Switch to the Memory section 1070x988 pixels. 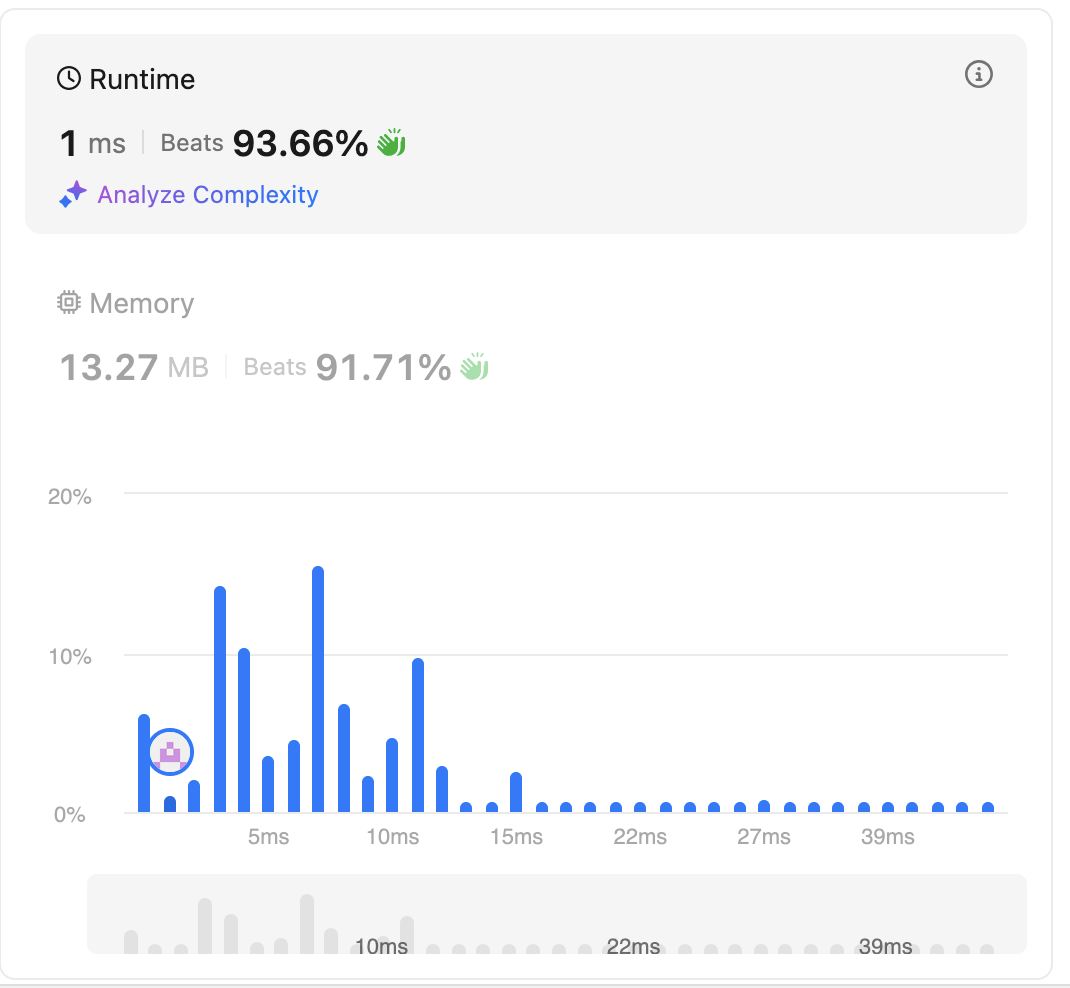tap(126, 302)
